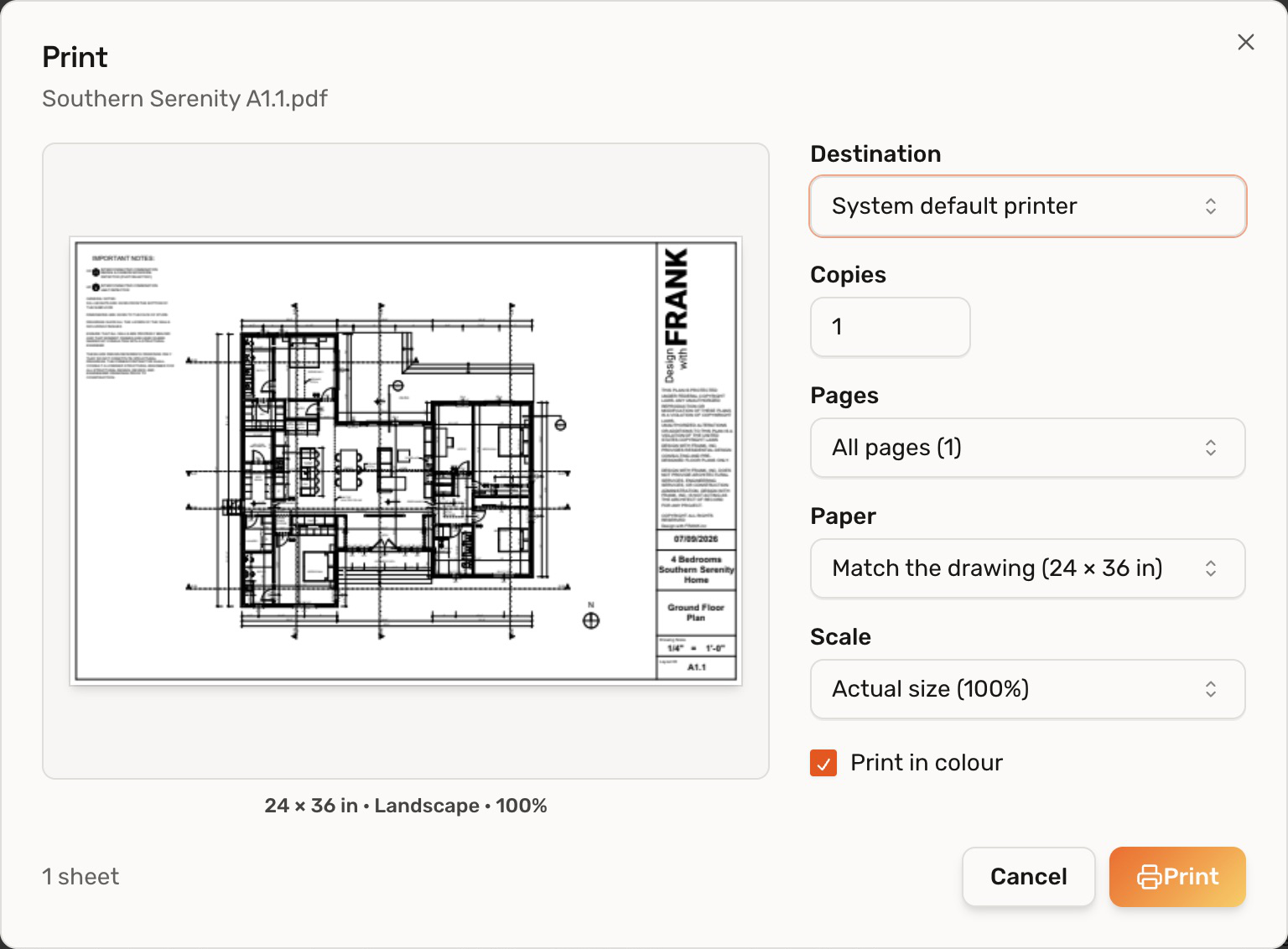Open the Scale dropdown
Image resolution: width=1288 pixels, height=949 pixels.
click(x=1028, y=689)
